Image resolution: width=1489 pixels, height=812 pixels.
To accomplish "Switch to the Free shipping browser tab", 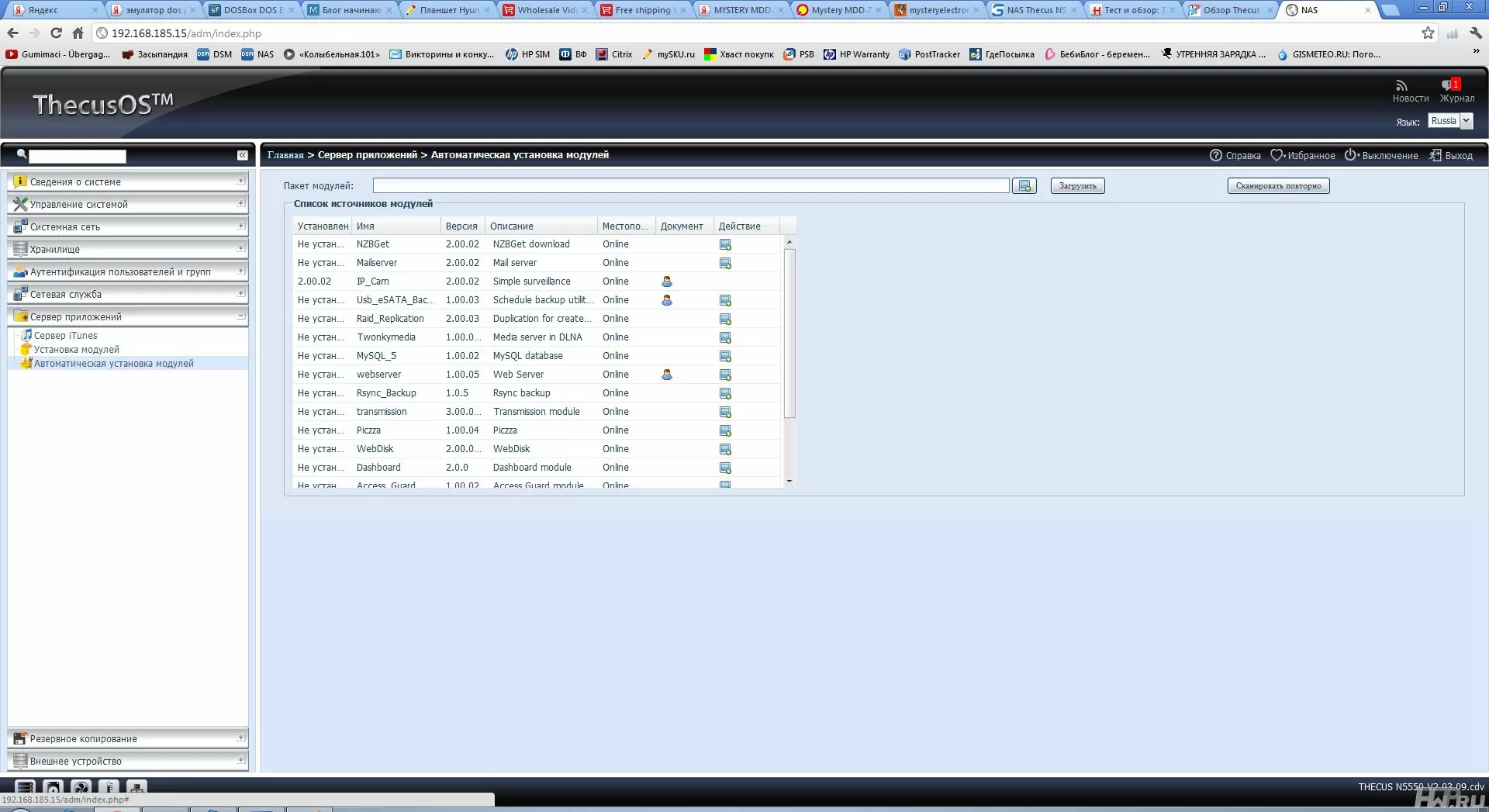I will (x=643, y=10).
